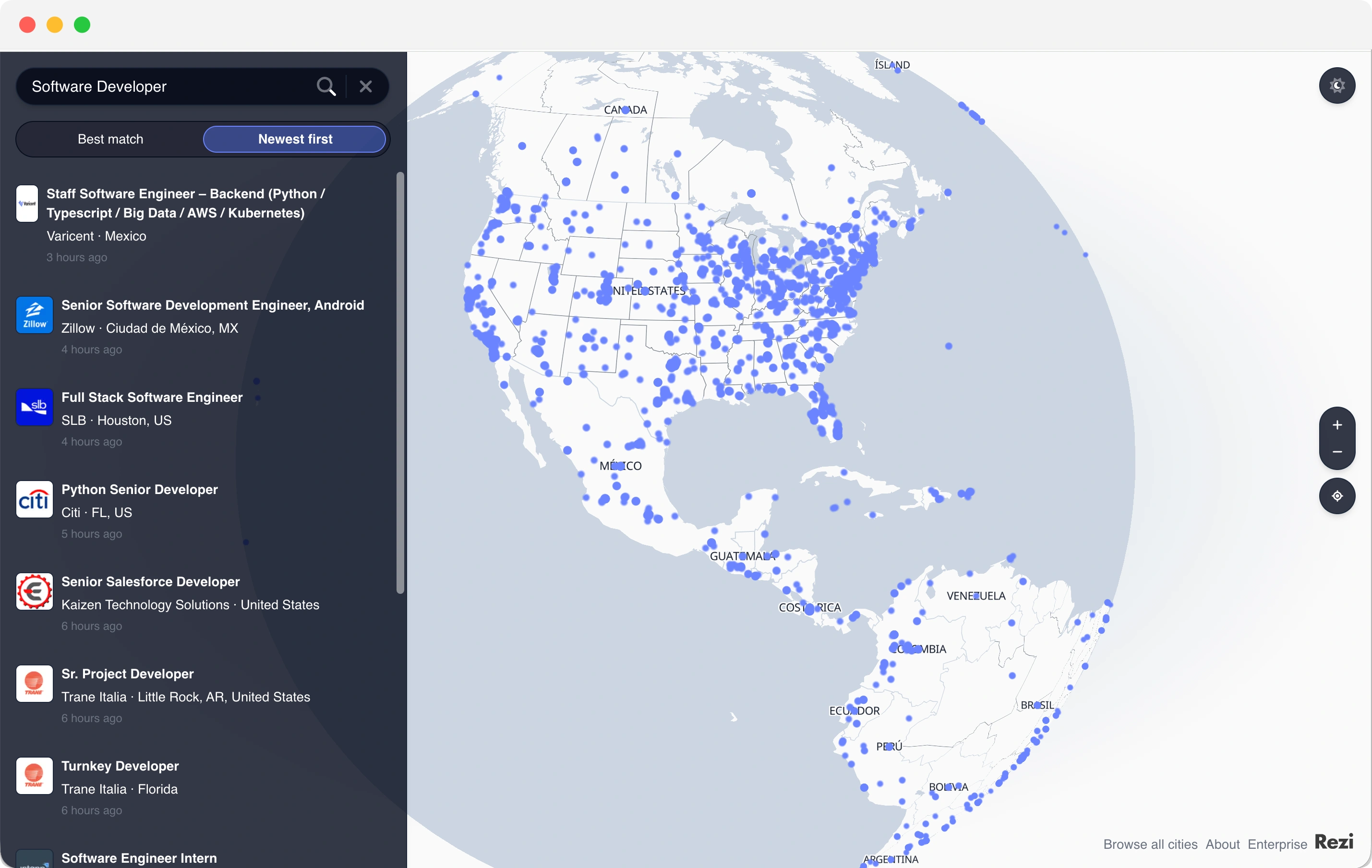1372x868 pixels.
Task: Open Browse all cities link
Action: click(1150, 844)
